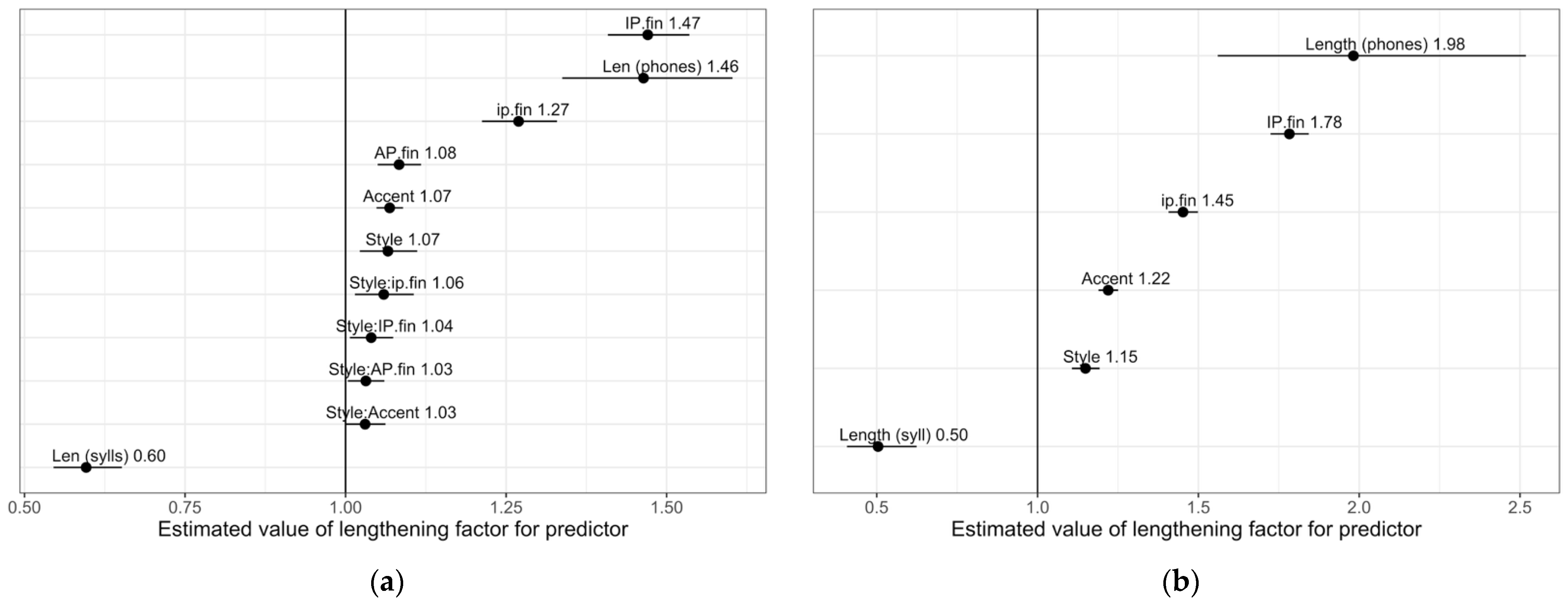
Task: Select the ip.fin 1.27 point in panel a
Action: pyautogui.click(x=519, y=121)
